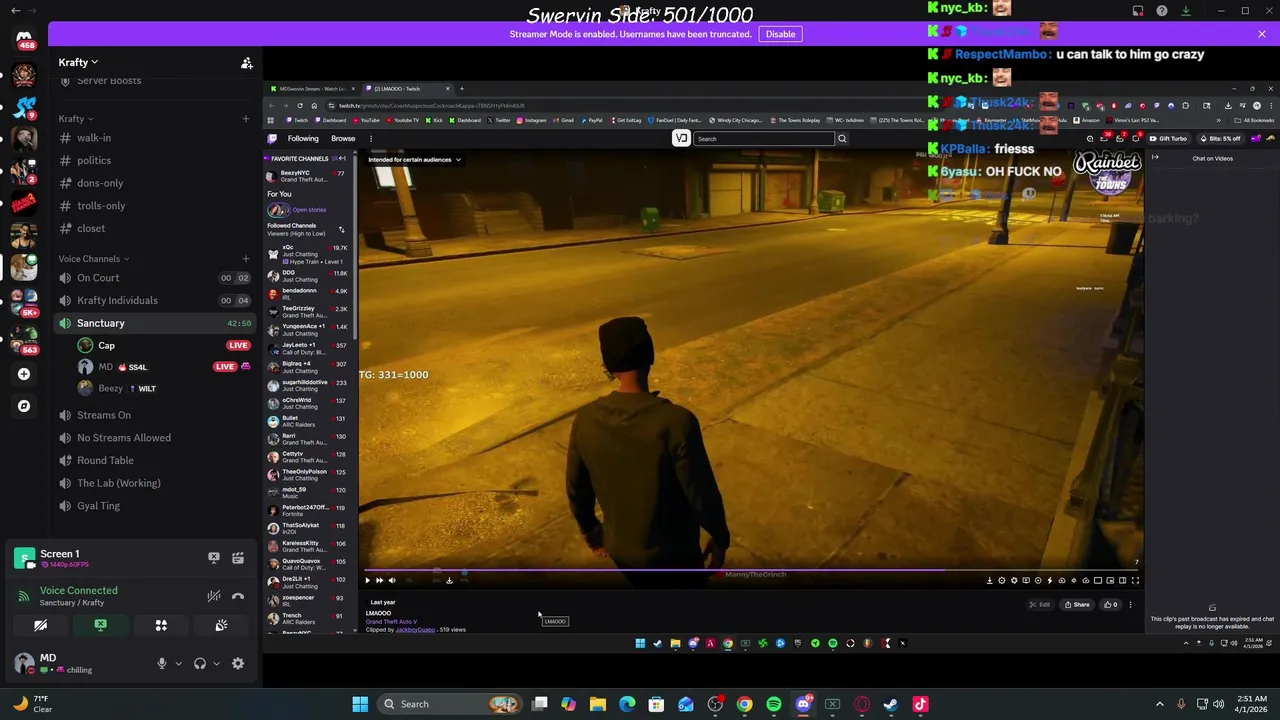
Task: Join the Gyal Ting voice channel
Action: click(155, 506)
